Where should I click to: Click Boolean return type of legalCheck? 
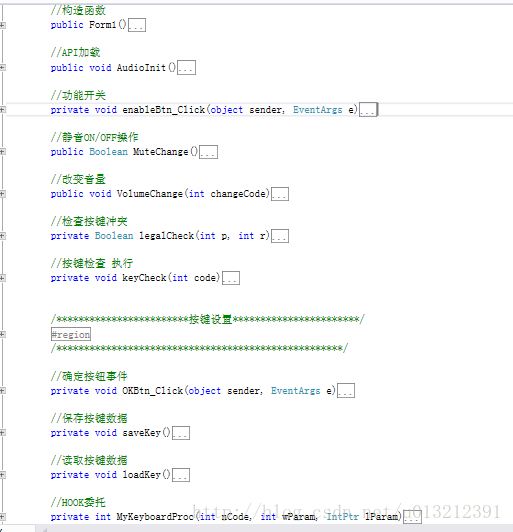point(114,236)
